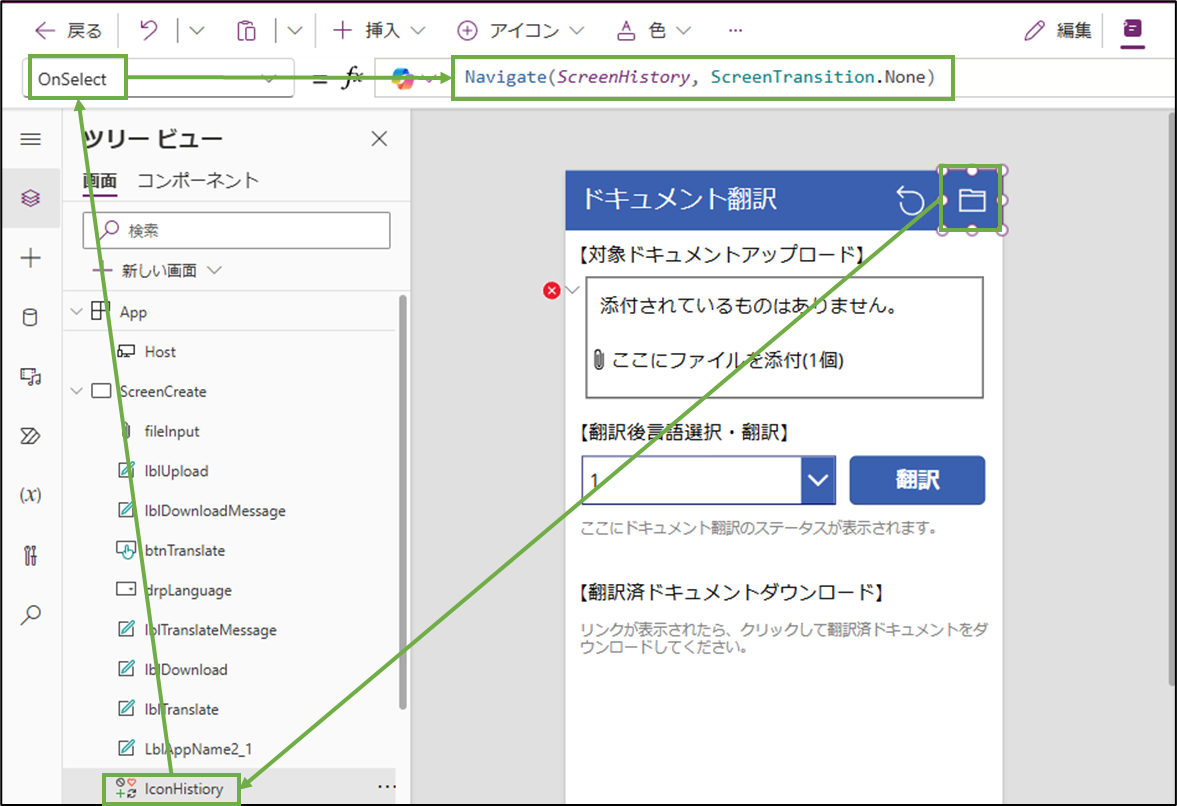The width and height of the screenshot is (1177, 806).
Task: Click the tree view vertical scrollbar
Action: (x=403, y=503)
